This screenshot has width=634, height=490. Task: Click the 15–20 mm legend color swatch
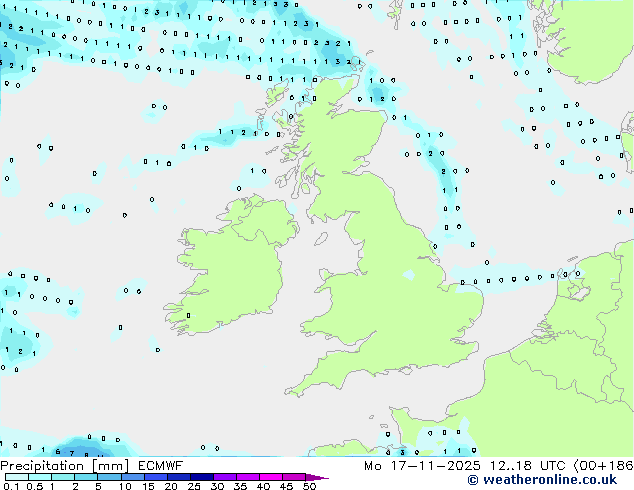click(156, 477)
